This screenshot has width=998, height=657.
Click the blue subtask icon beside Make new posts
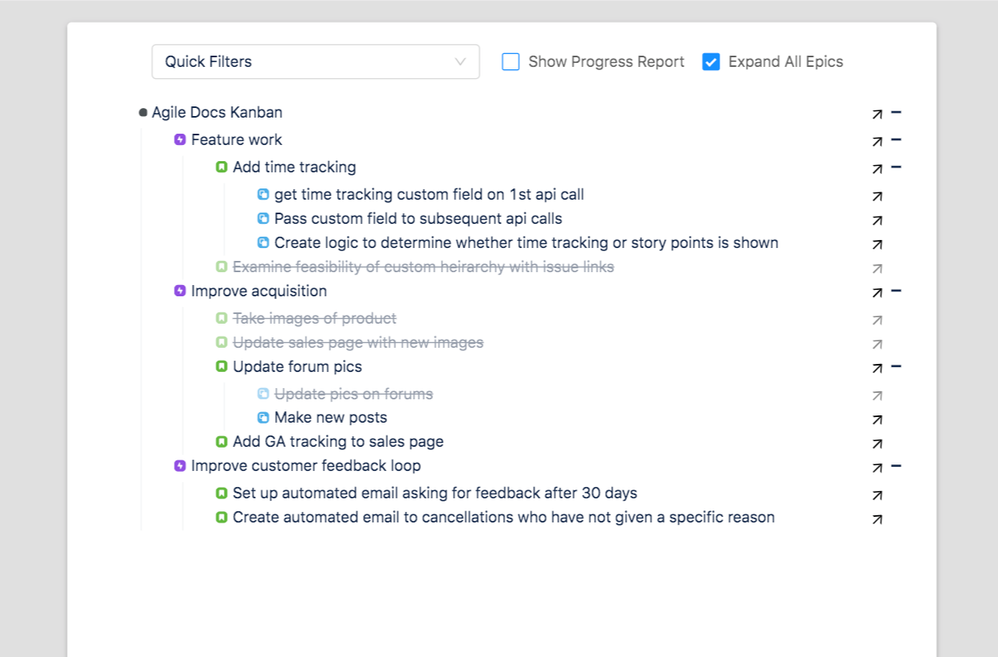tap(263, 417)
